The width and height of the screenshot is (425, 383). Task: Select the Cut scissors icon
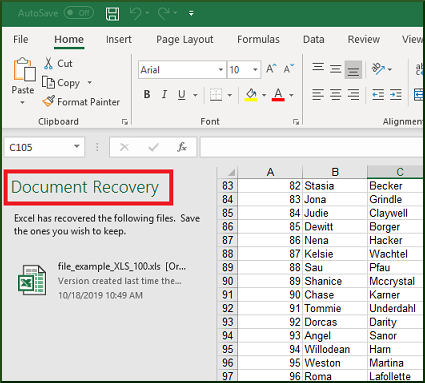pos(48,63)
